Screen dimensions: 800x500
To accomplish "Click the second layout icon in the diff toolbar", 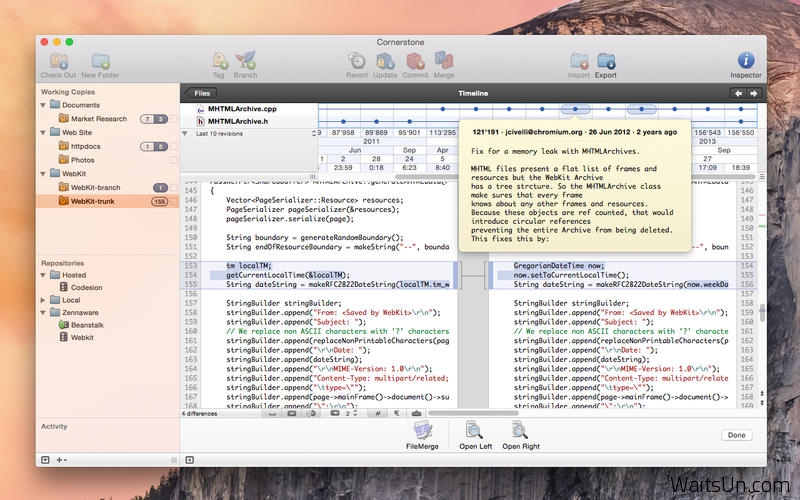I will point(291,413).
